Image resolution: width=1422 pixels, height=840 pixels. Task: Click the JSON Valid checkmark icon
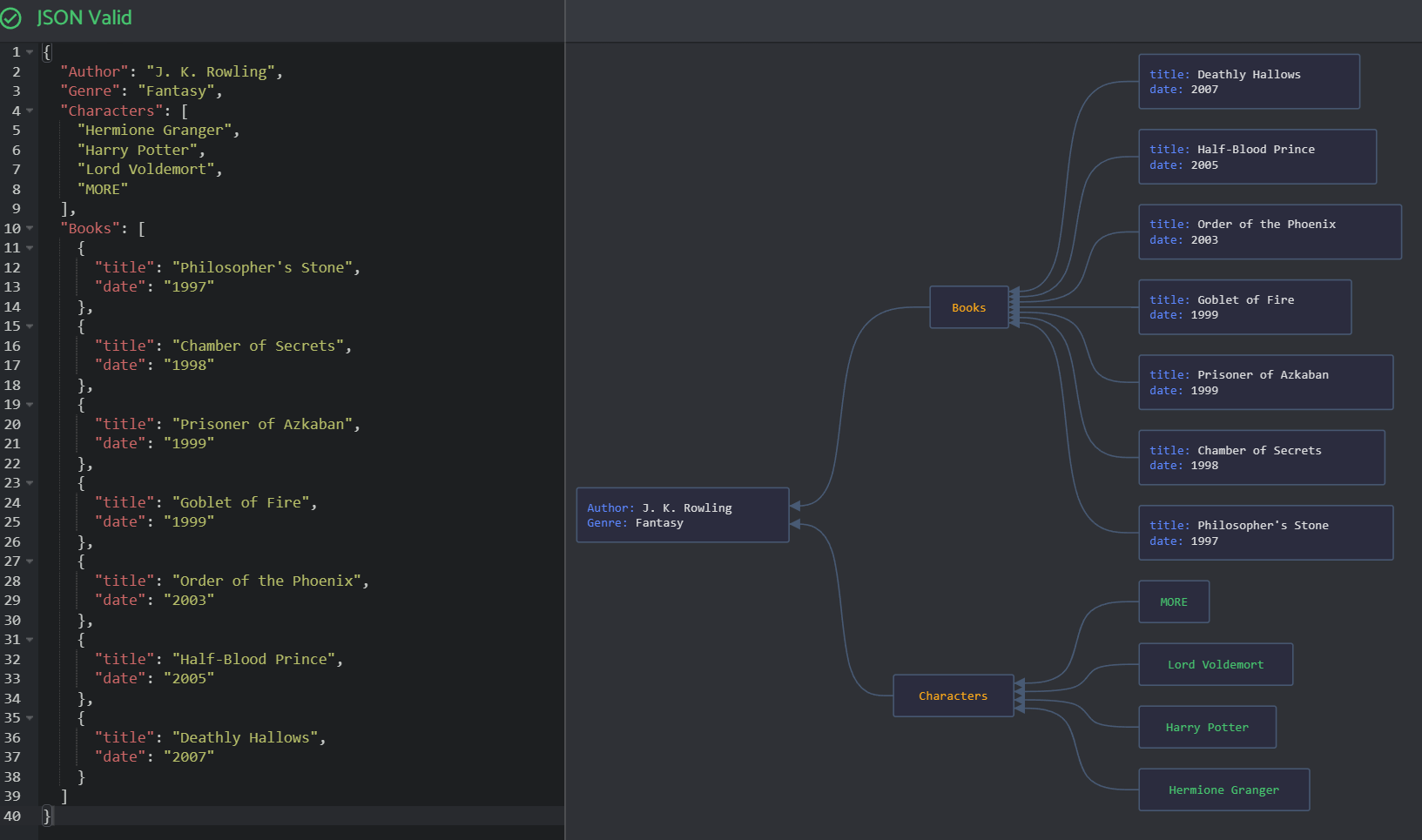click(11, 18)
